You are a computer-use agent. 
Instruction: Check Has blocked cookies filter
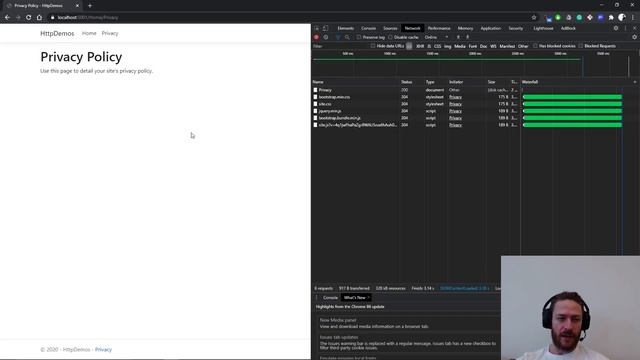(x=535, y=46)
